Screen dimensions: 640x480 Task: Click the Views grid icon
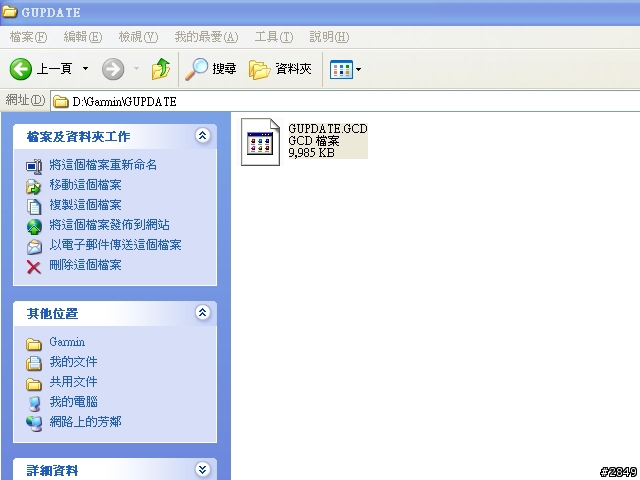point(341,70)
